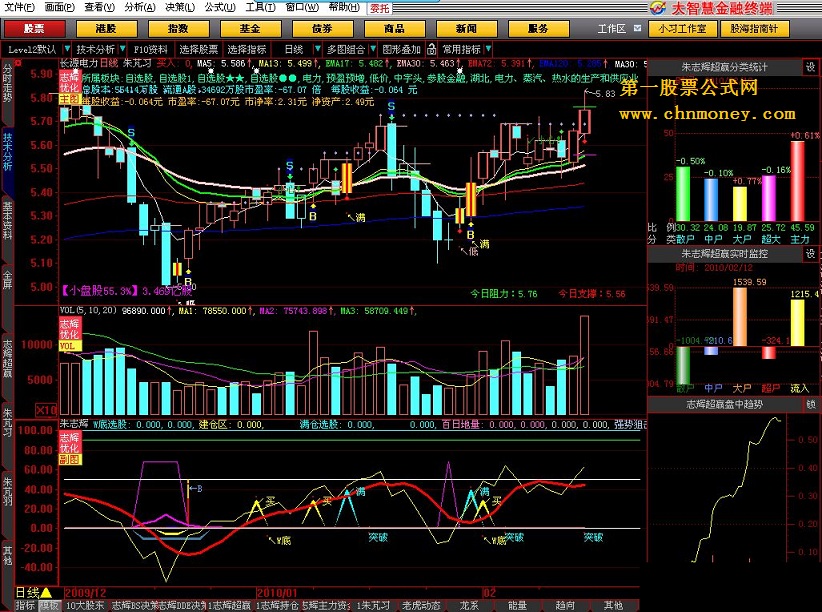Open the 窗口(W) menu
Screen dimensions: 822x612
(302, 7)
